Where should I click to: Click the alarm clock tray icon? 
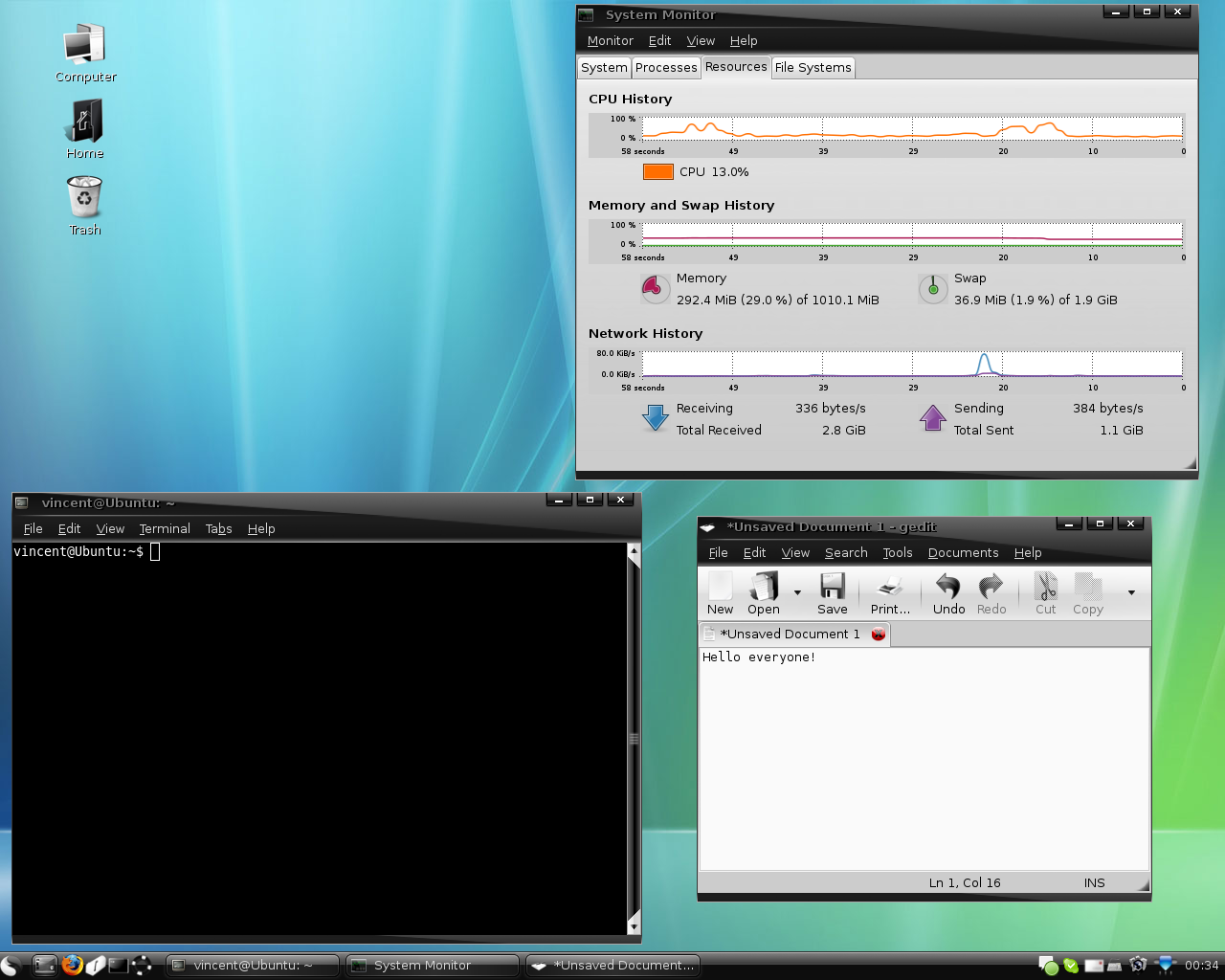[x=1138, y=965]
